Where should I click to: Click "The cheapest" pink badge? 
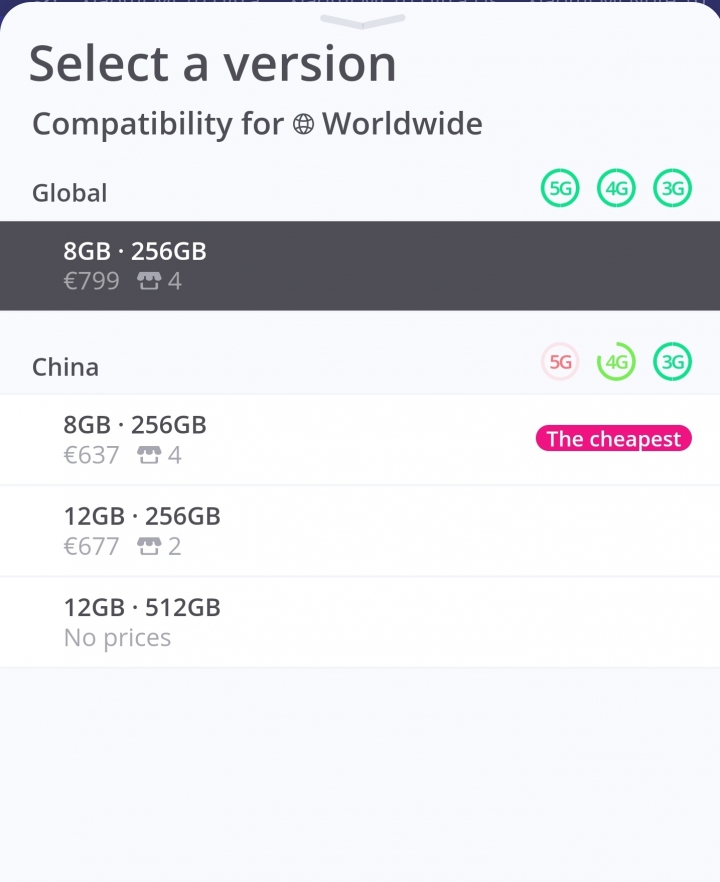tap(614, 438)
